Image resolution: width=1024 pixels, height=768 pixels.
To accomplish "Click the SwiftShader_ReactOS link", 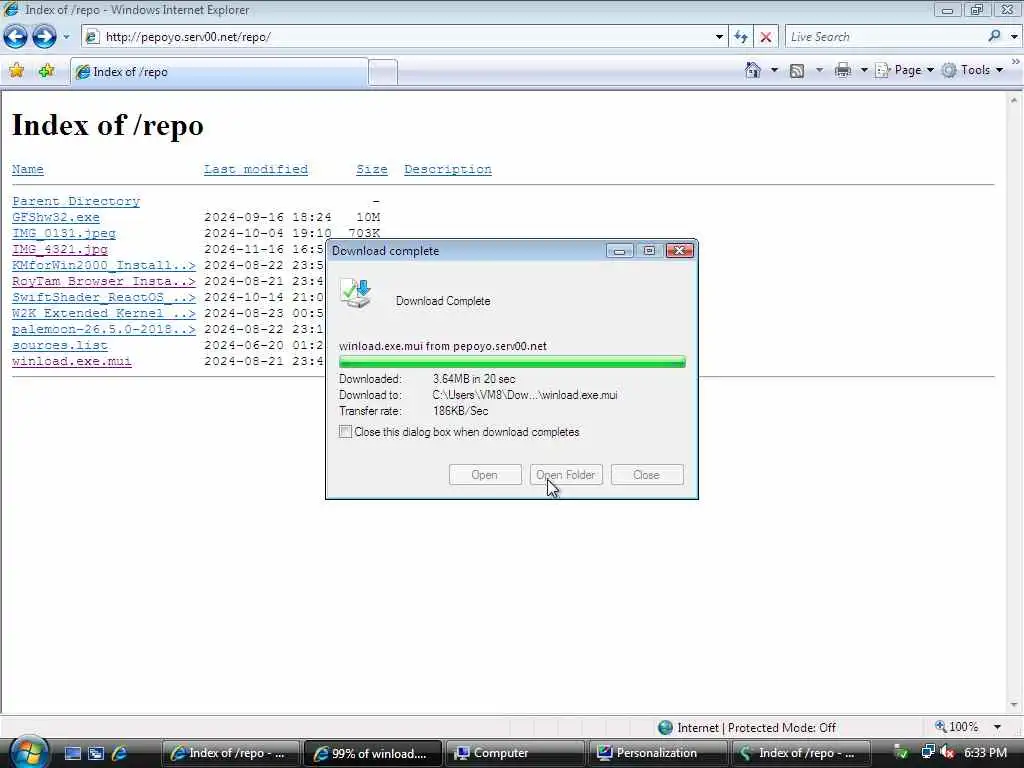I will coord(104,297).
